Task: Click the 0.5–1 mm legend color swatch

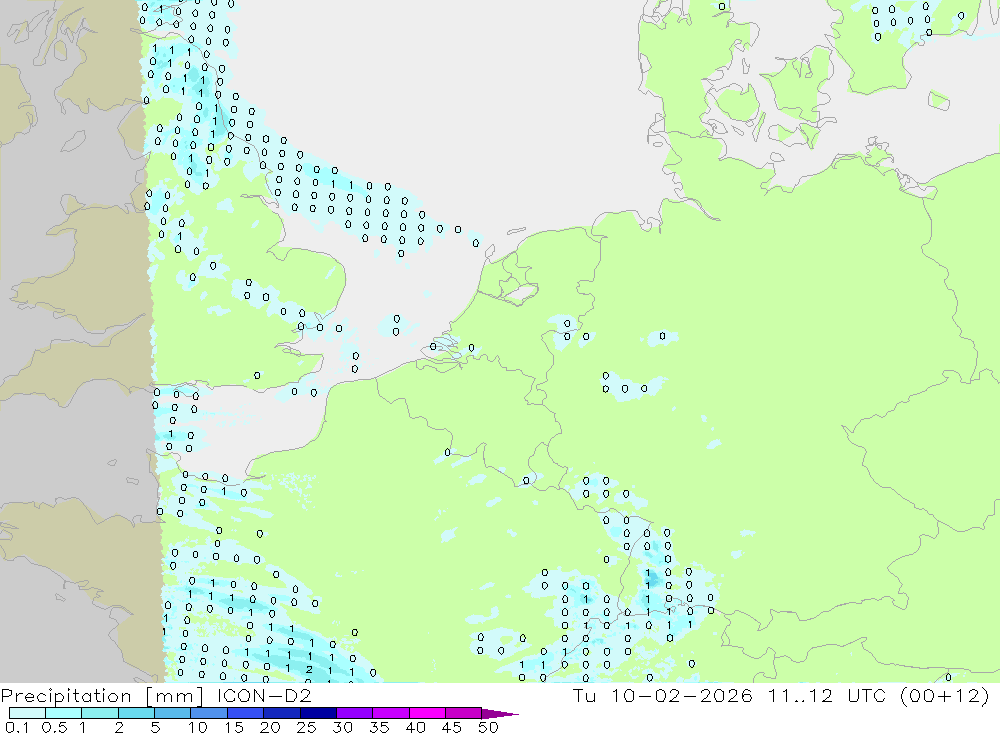Action: click(64, 713)
